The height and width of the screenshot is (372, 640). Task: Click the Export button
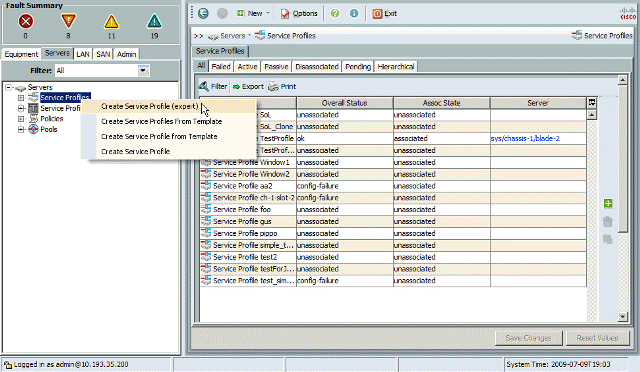tap(248, 87)
